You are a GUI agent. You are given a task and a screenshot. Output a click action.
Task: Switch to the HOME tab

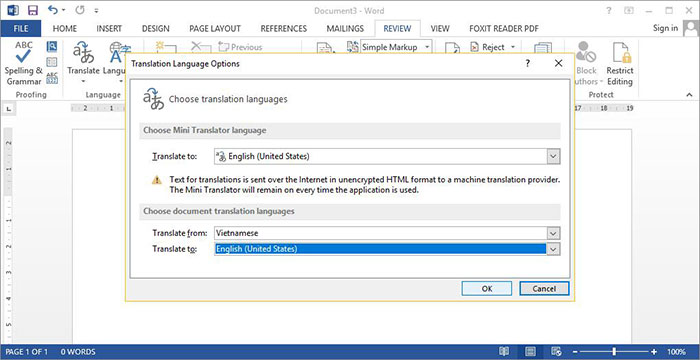[x=65, y=29]
